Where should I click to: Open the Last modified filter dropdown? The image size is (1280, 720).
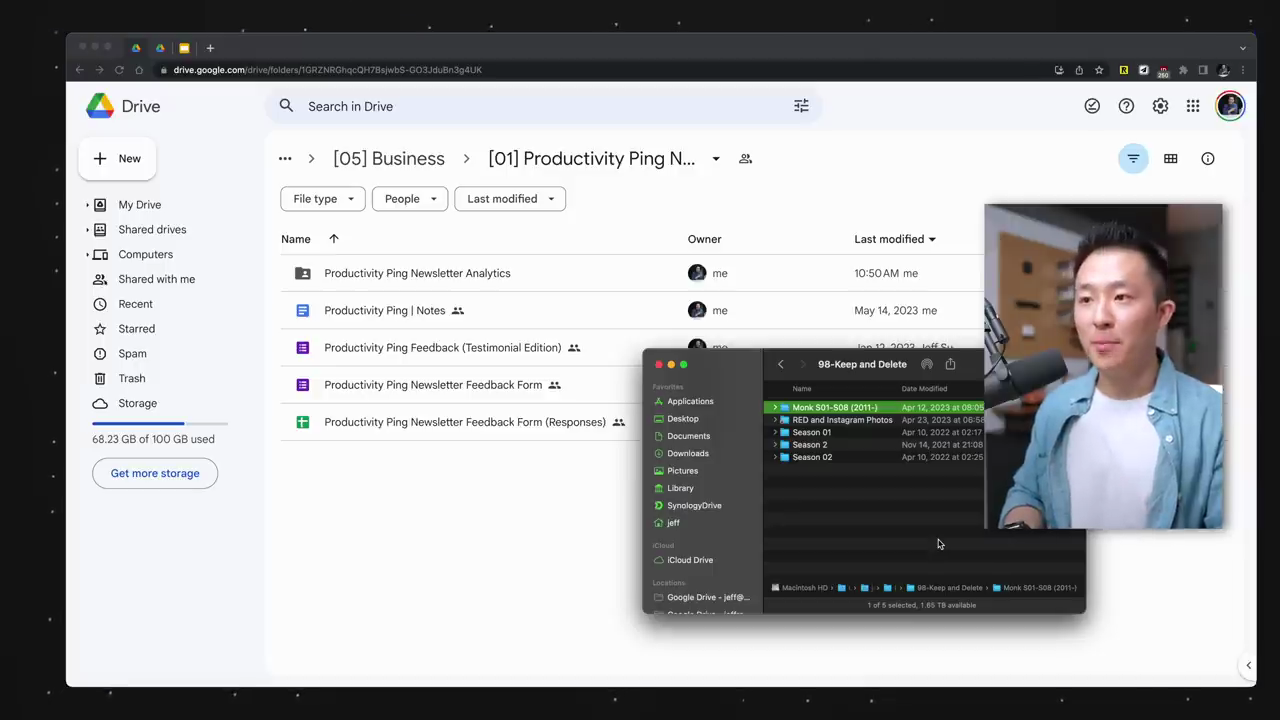pos(510,199)
